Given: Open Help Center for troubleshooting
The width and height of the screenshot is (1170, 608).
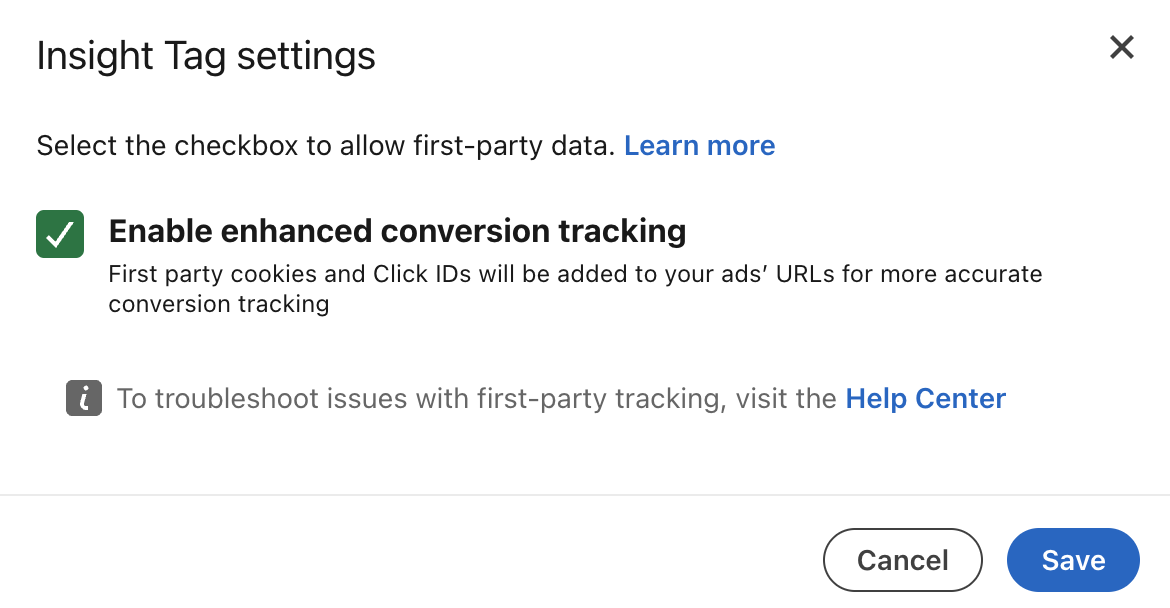Looking at the screenshot, I should point(925,399).
